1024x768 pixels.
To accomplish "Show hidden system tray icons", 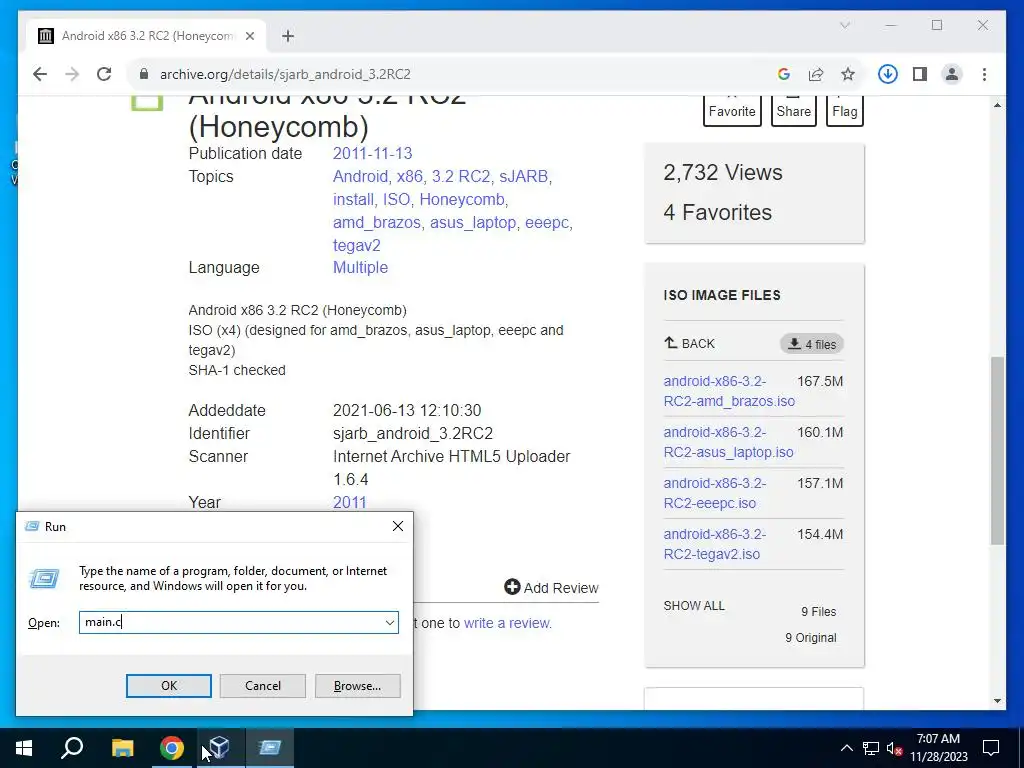I will [x=846, y=748].
